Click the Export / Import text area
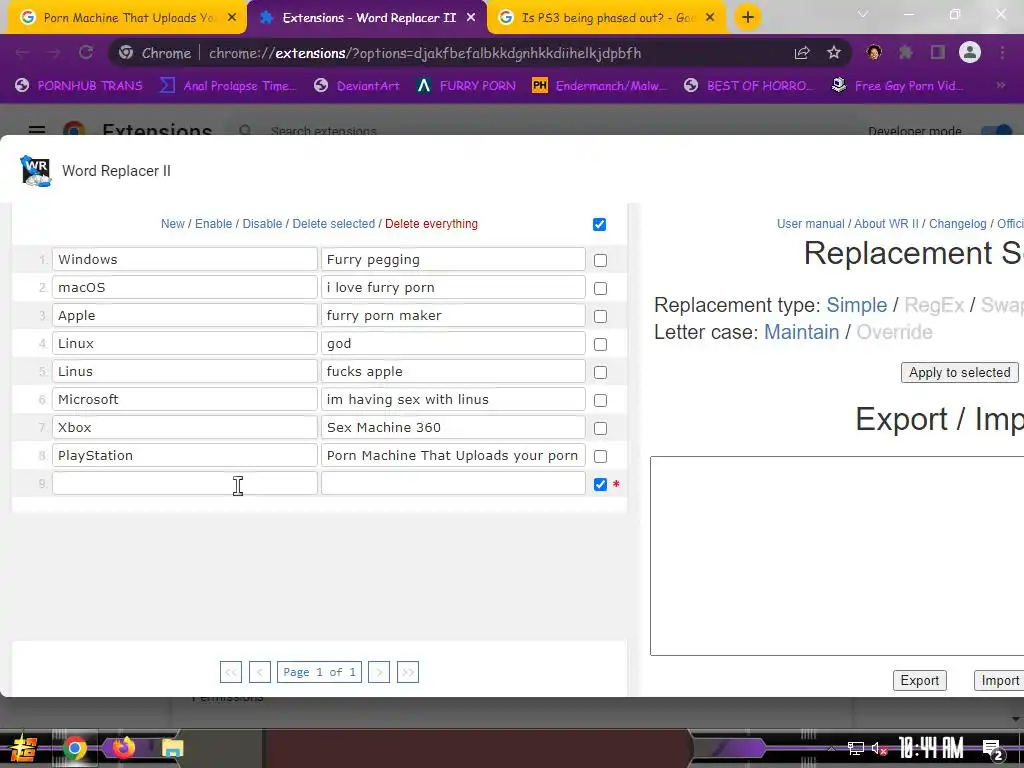This screenshot has height=768, width=1024. [837, 556]
